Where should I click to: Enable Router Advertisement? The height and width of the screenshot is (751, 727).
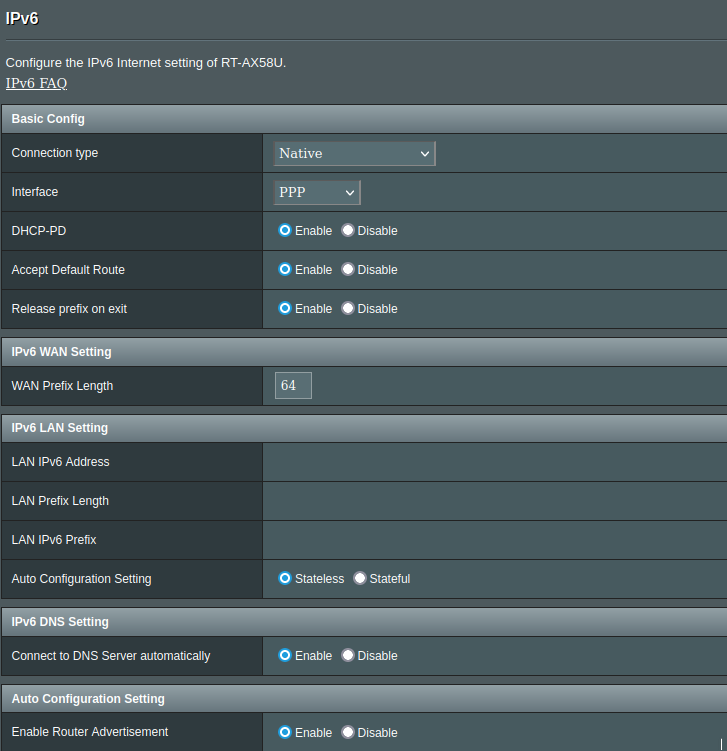tap(285, 732)
